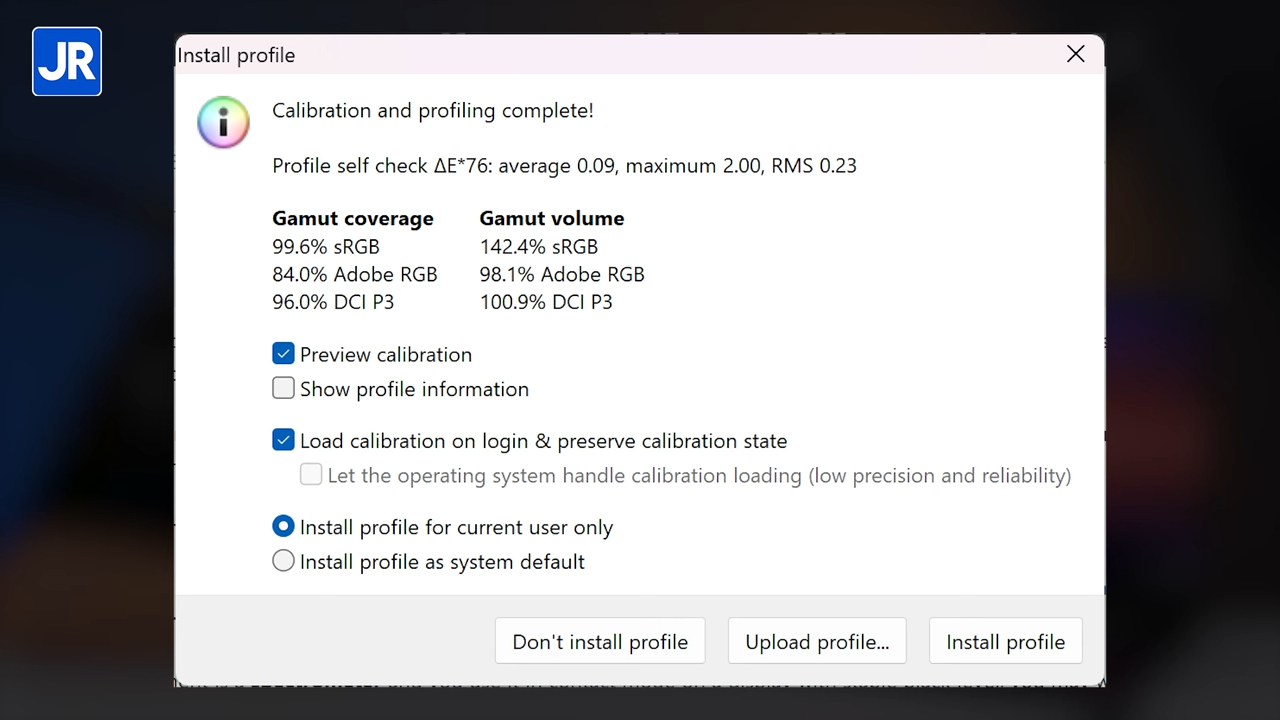Toggle Load calibration on login checkbox
Screen dimensions: 1280x720
284,440
